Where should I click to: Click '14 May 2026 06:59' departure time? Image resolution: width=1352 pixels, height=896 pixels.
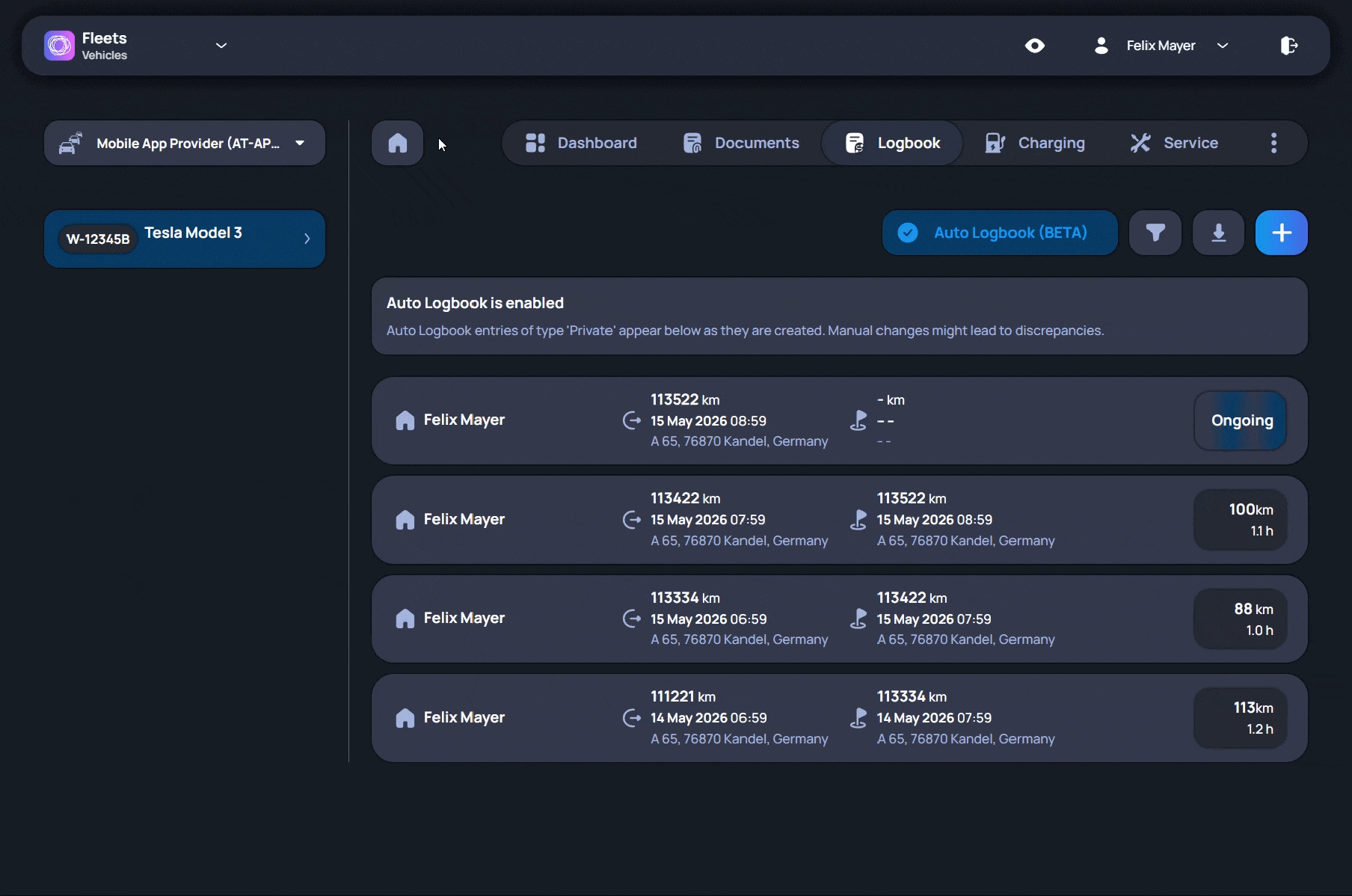(x=709, y=718)
